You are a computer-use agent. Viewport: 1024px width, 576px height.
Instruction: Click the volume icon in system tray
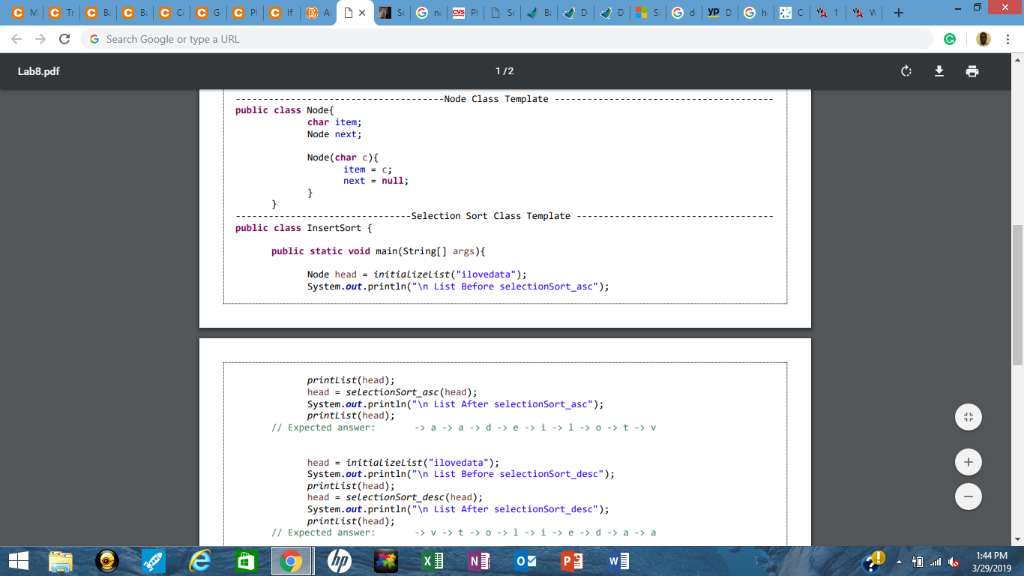coord(953,562)
